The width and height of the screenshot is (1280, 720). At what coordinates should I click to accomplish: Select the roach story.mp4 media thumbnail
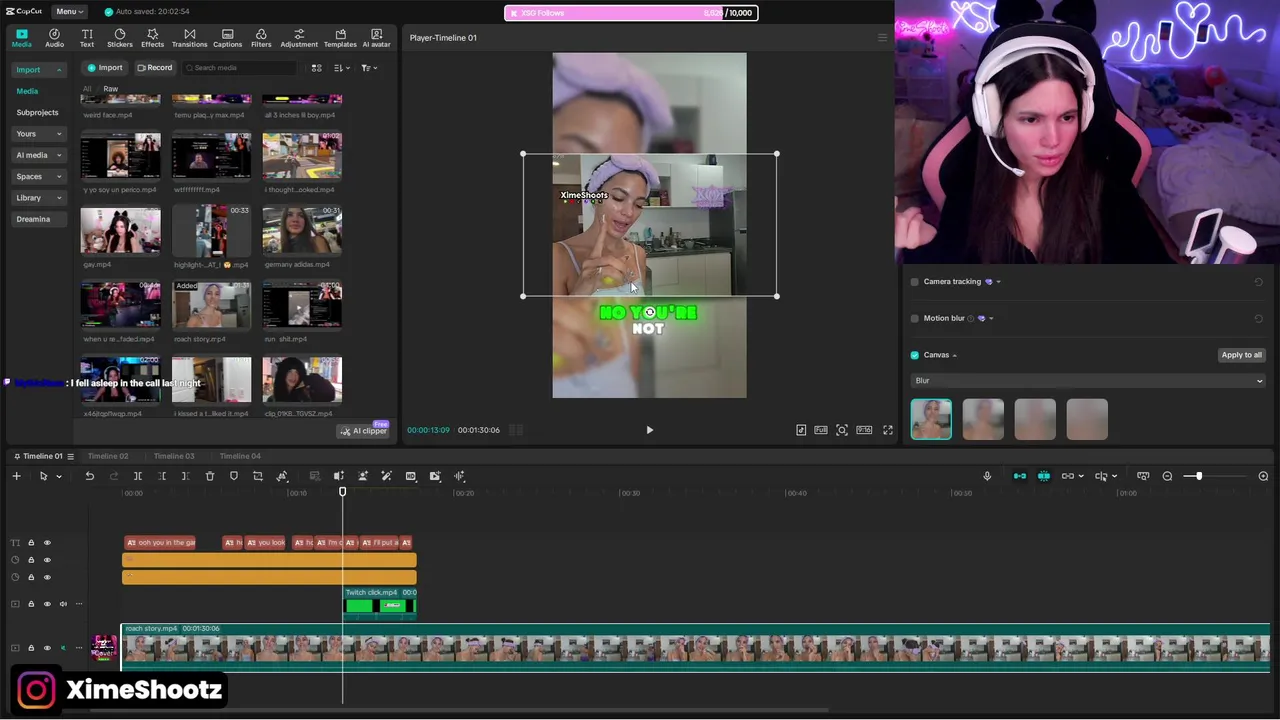(211, 305)
